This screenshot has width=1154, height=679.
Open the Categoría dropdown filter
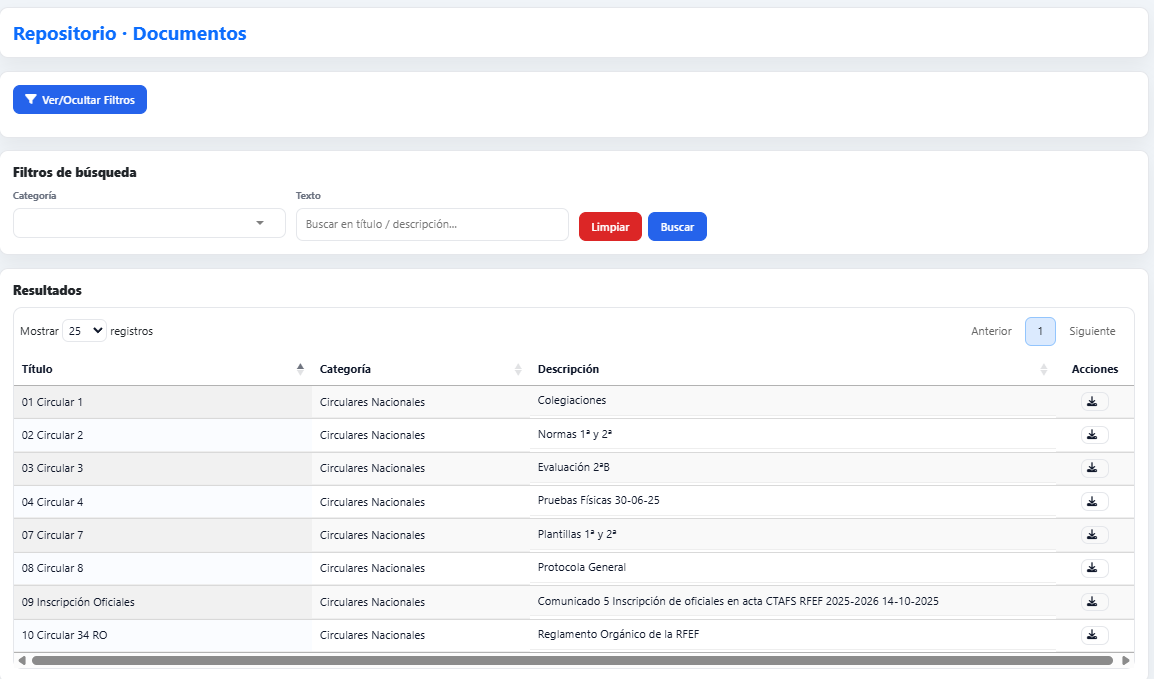[149, 223]
